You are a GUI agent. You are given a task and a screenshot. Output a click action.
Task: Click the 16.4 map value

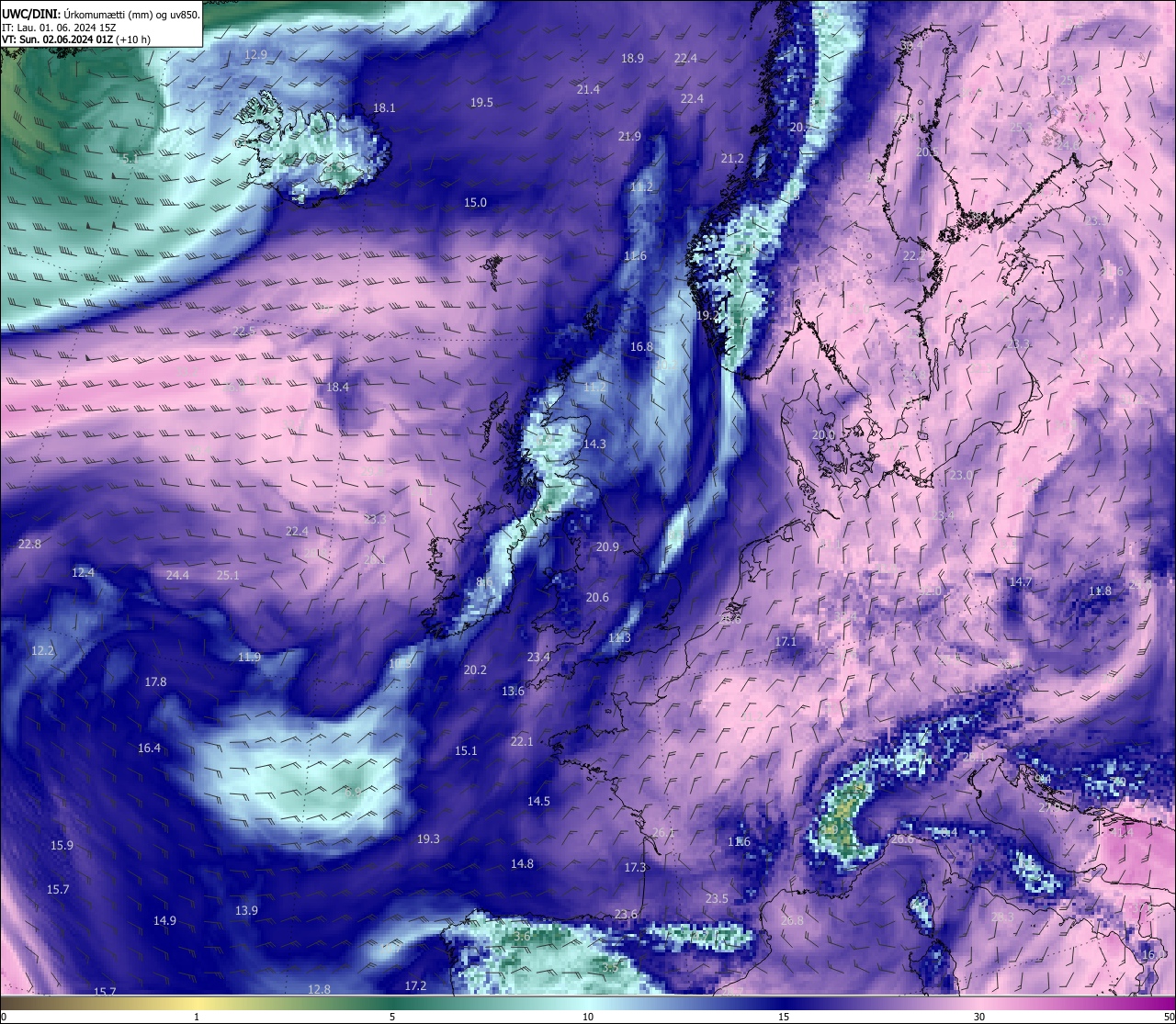point(149,748)
